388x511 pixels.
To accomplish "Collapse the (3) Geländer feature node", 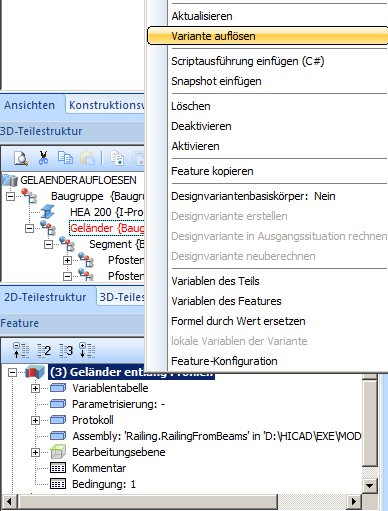I will [13, 372].
